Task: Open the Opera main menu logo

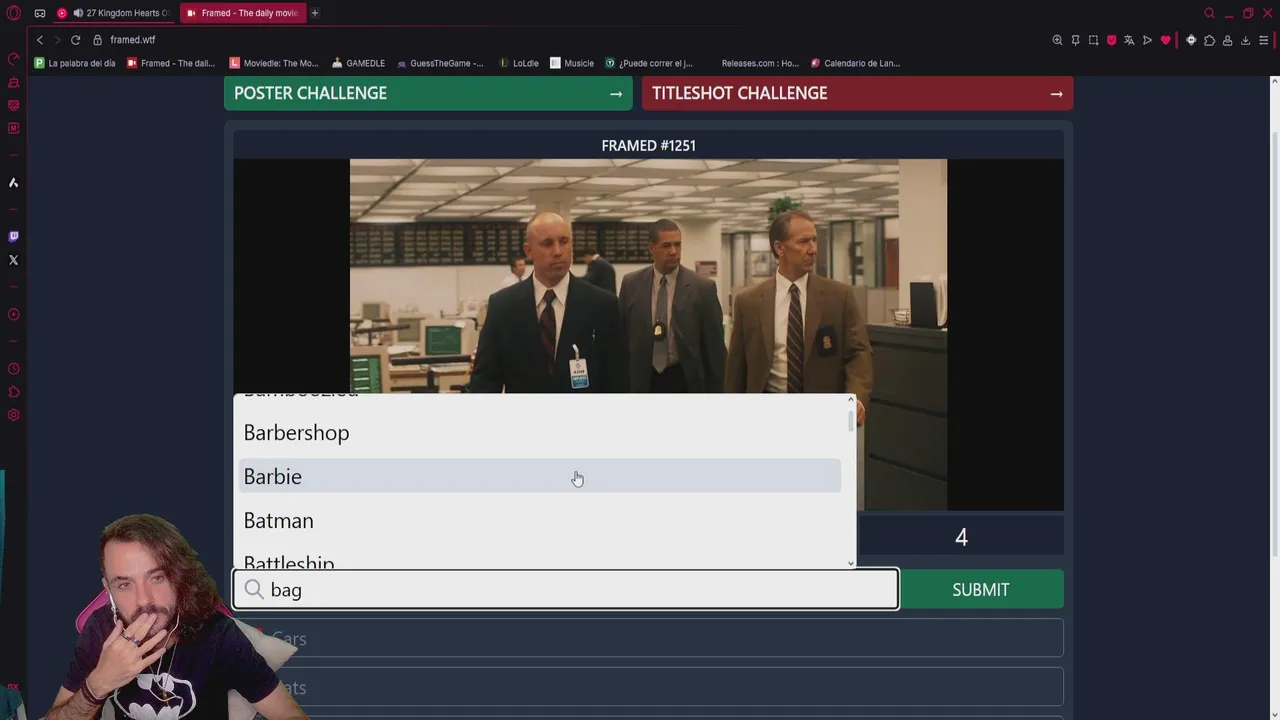Action: click(14, 13)
